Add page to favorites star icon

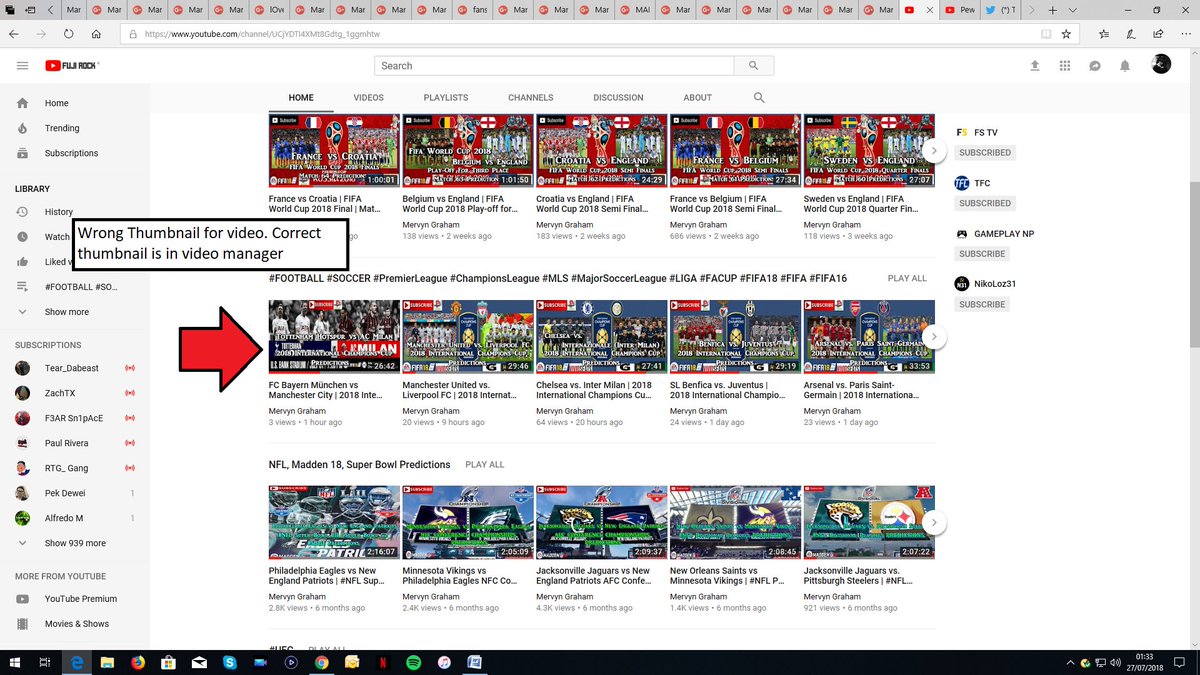(1066, 33)
